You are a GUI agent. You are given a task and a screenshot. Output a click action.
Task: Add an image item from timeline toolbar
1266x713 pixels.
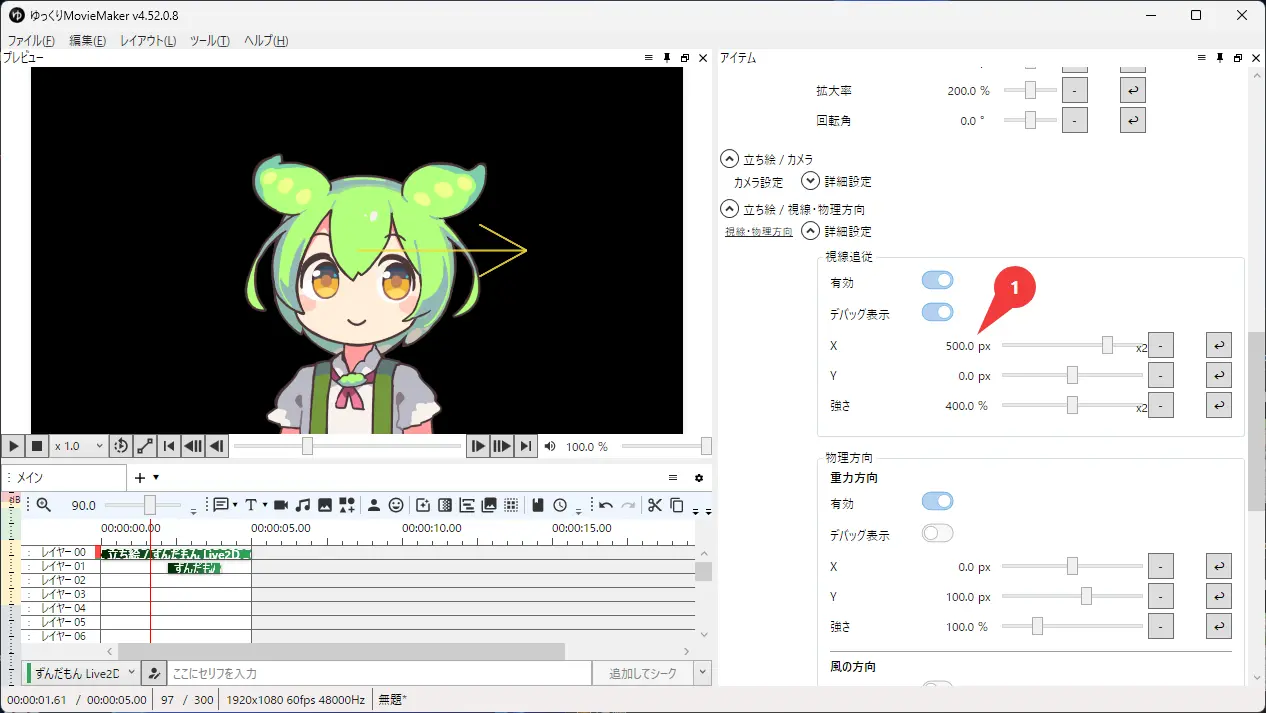(x=325, y=505)
